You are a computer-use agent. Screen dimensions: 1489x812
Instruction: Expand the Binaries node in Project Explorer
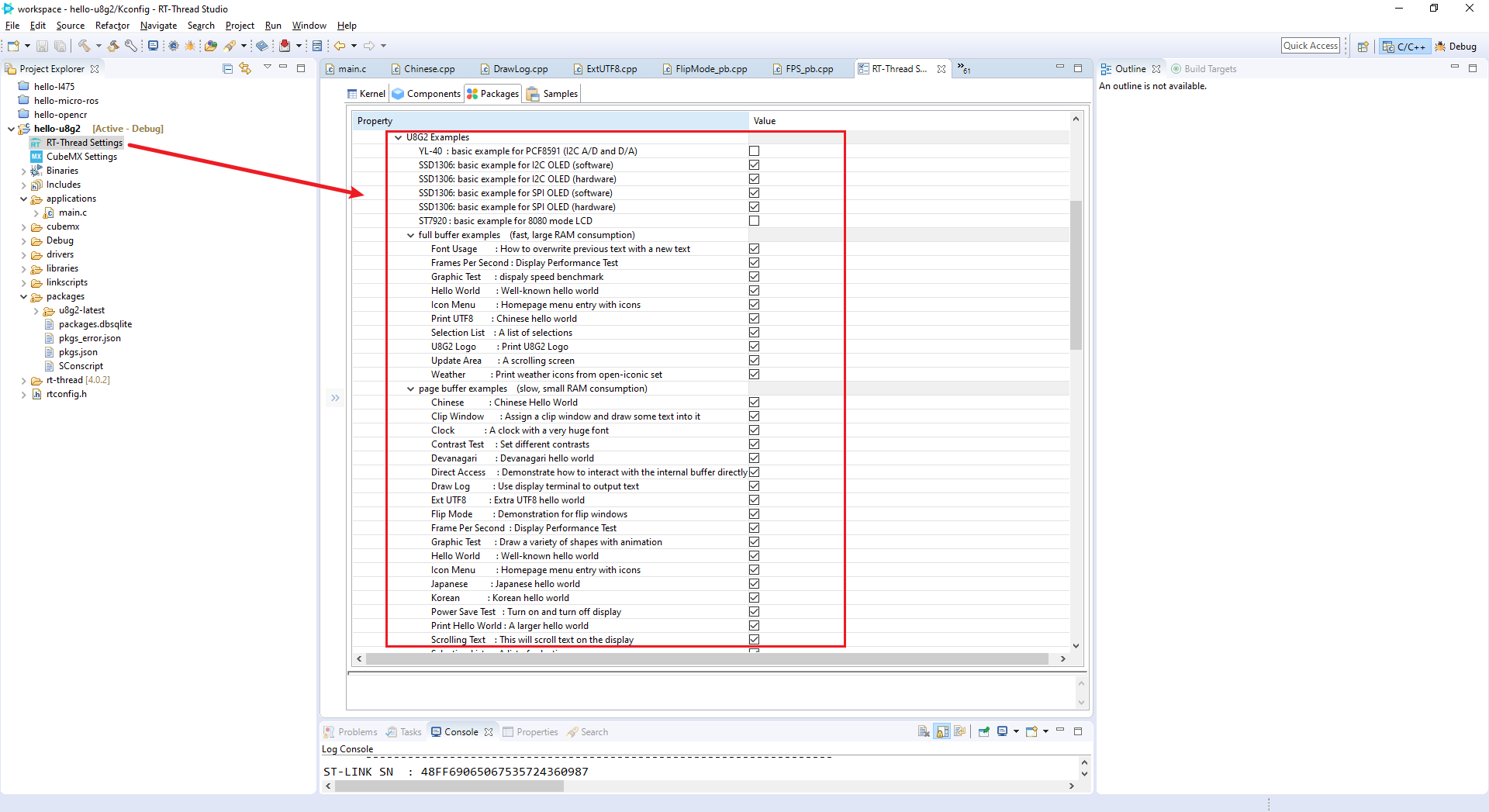click(24, 171)
